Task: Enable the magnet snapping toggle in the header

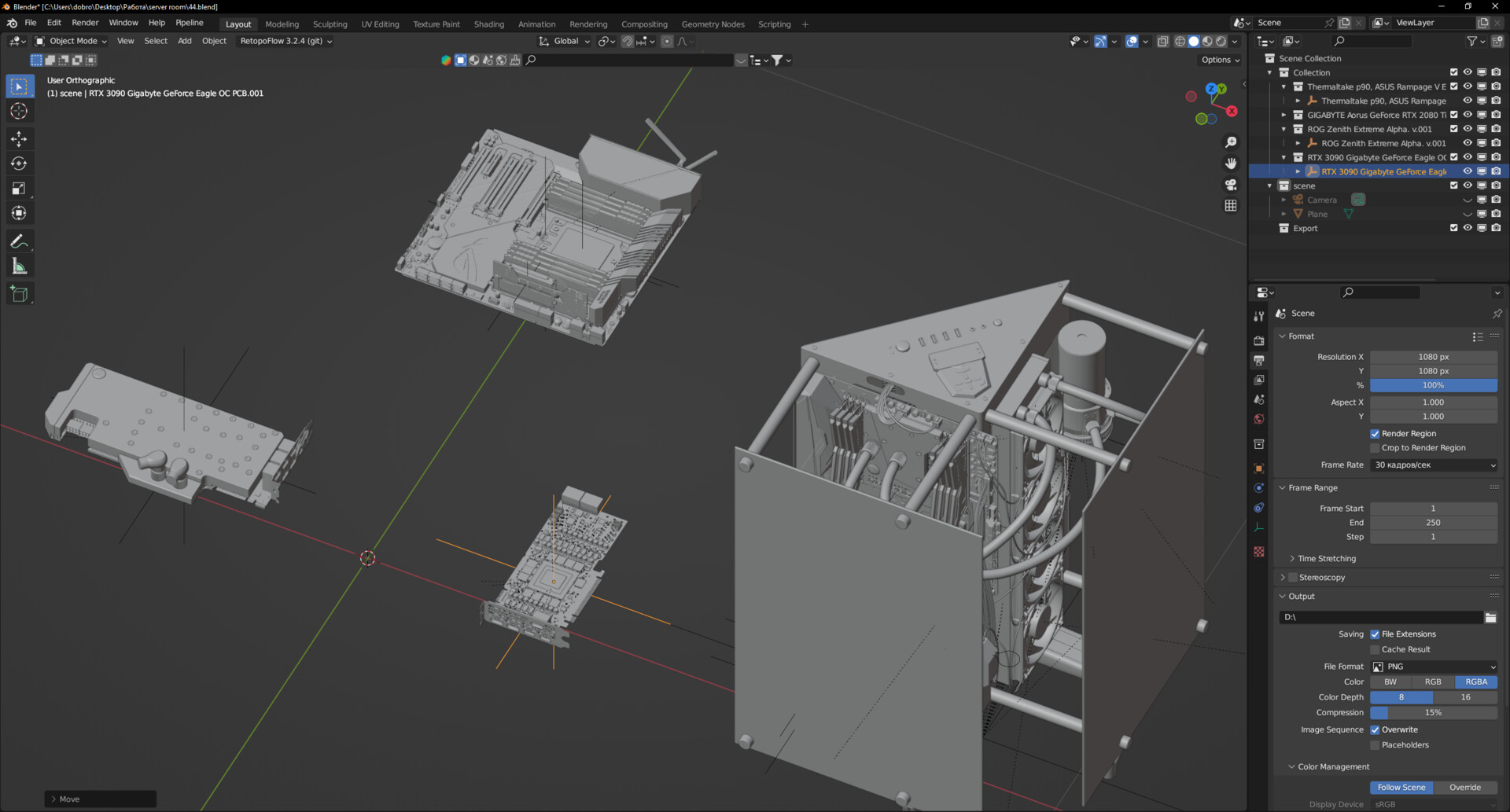Action: [627, 41]
